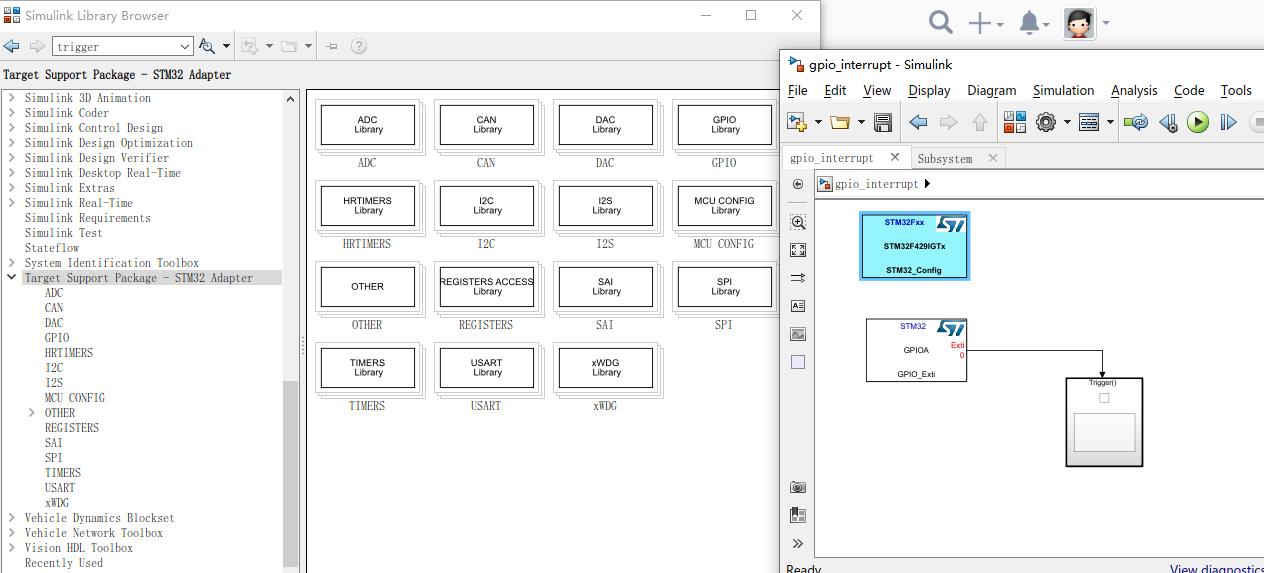
Task: Click the tree scrollbar up arrow
Action: click(x=291, y=99)
